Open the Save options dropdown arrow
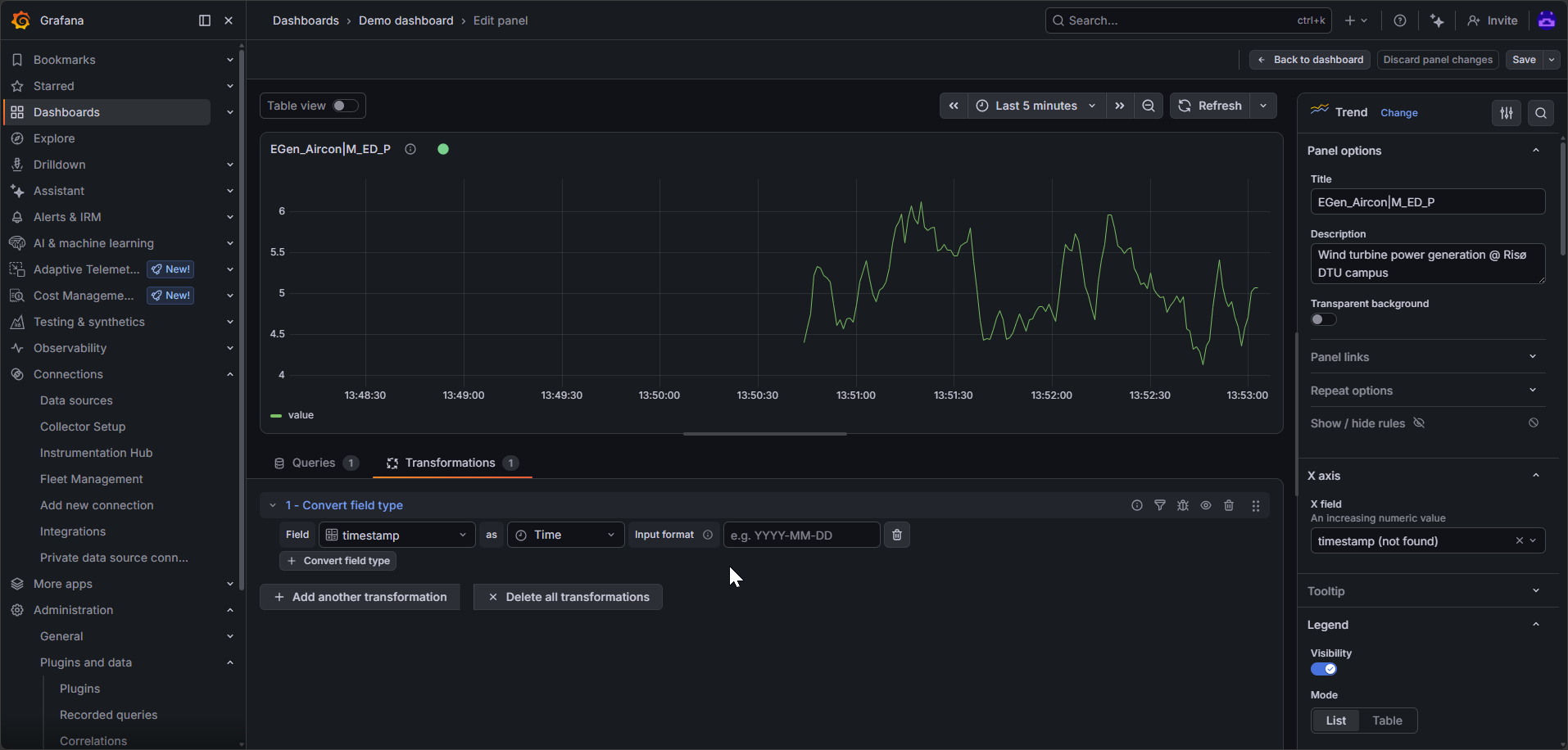 click(x=1552, y=60)
